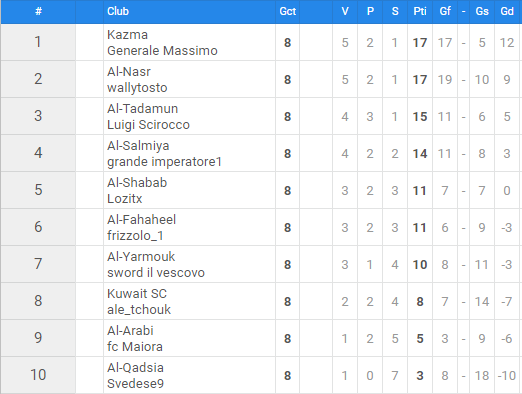522x394 pixels.
Task: Select the rank 10 row cell
Action: point(38,375)
